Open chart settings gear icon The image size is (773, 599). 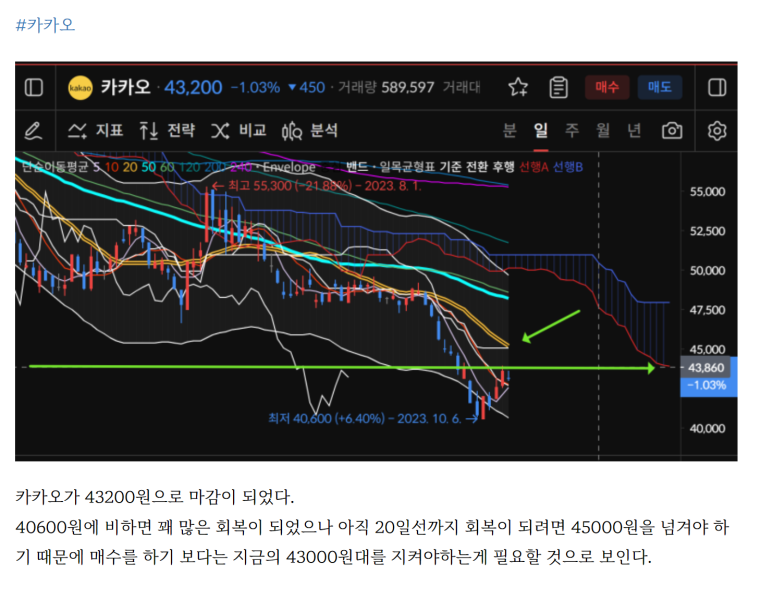pyautogui.click(x=717, y=131)
